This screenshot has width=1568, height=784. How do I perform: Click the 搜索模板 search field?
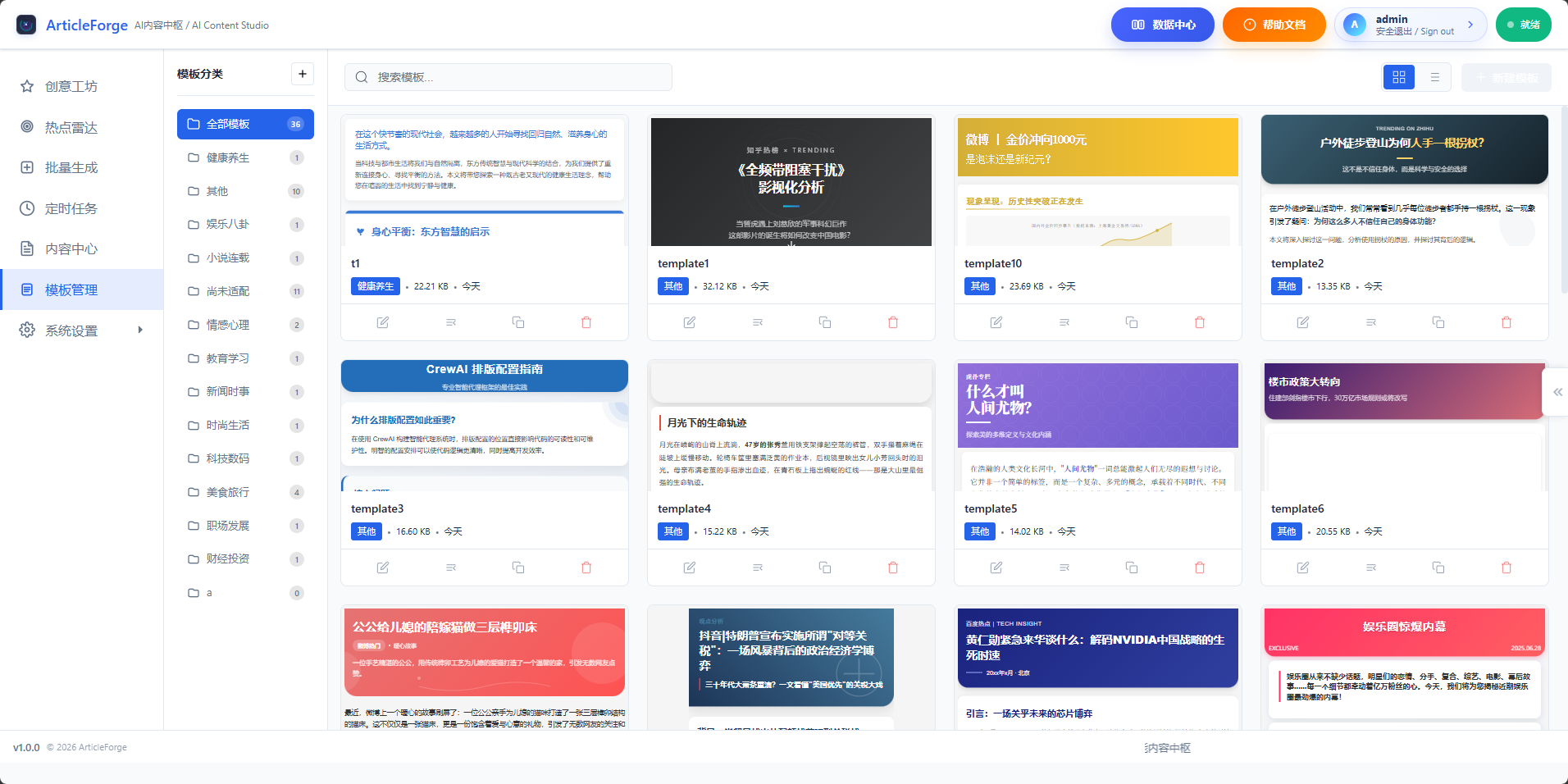coord(508,76)
